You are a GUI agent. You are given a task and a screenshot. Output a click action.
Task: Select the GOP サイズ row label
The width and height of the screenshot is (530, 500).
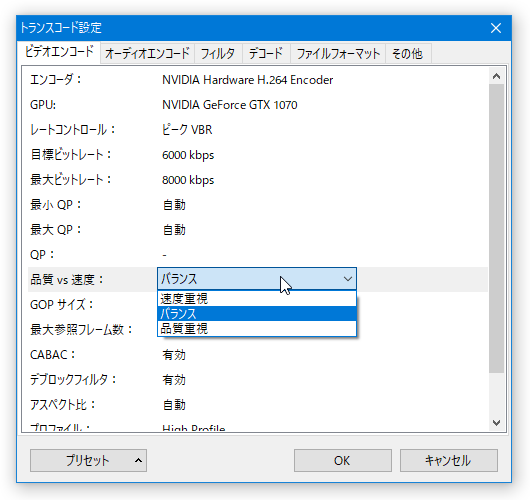(x=62, y=305)
